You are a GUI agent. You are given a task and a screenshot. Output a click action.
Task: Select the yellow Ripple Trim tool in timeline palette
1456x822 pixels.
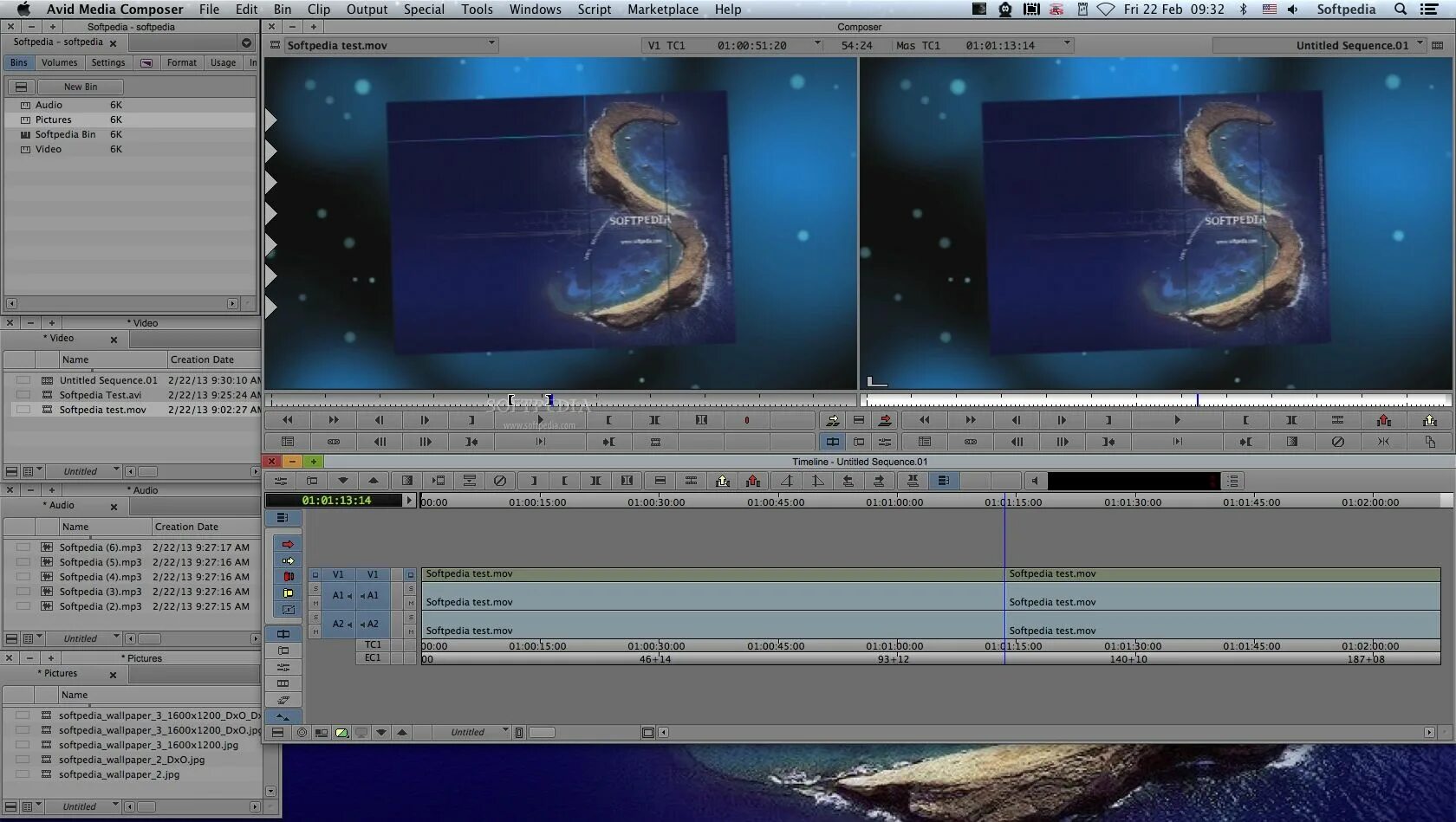coord(288,593)
